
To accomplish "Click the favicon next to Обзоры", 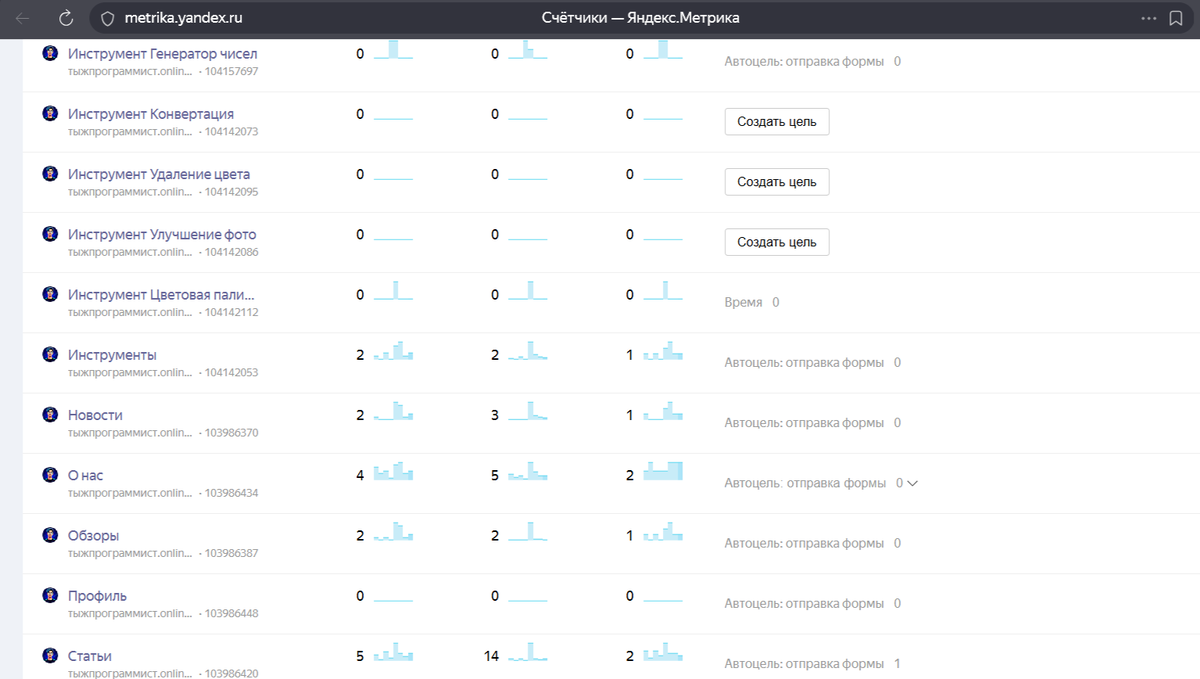I will pyautogui.click(x=50, y=535).
